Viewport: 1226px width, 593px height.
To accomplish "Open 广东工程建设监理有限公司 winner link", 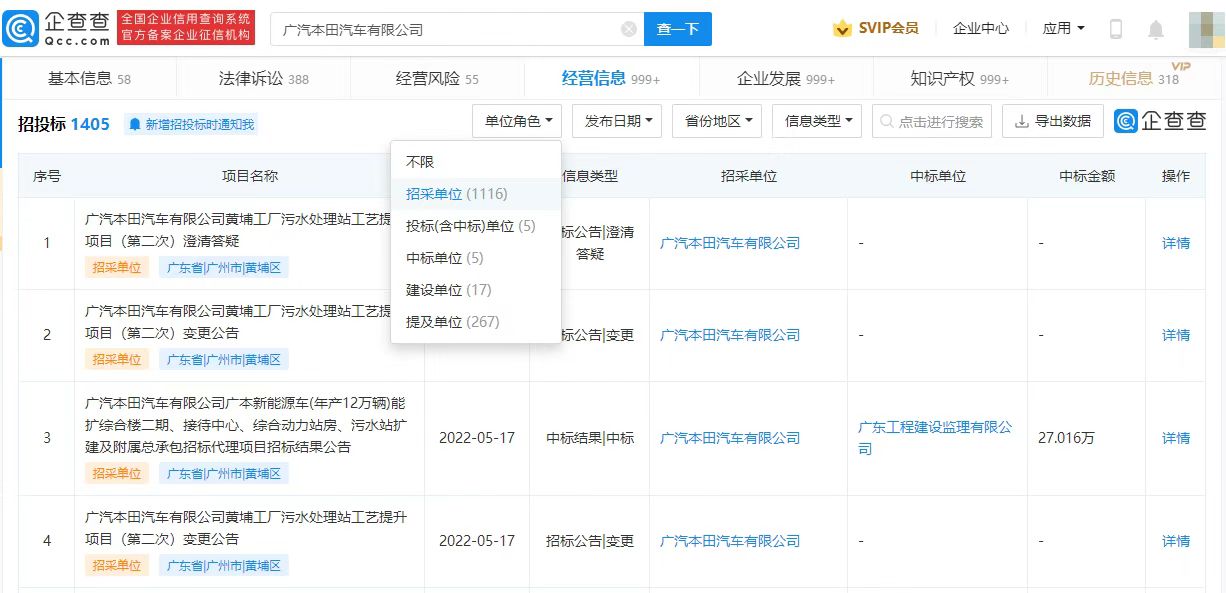I will pos(935,438).
